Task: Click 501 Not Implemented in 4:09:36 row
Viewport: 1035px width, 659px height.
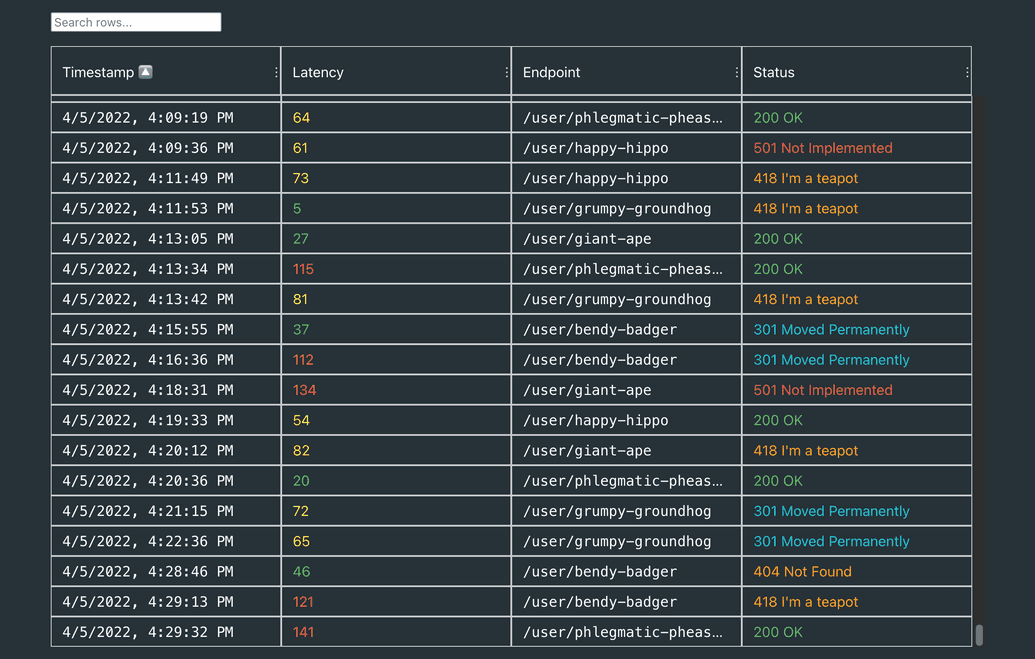Action: click(x=822, y=148)
